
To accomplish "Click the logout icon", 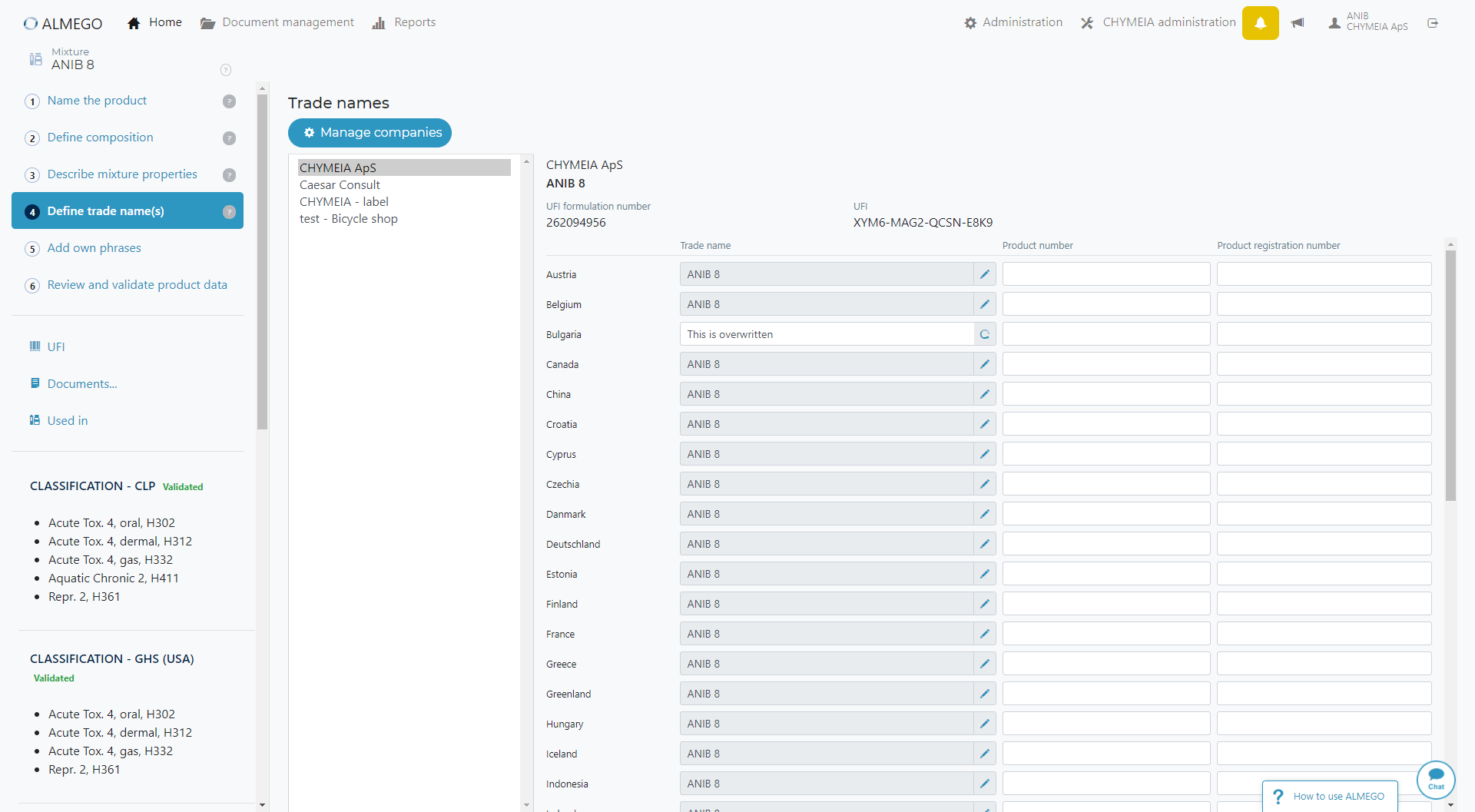I will (1433, 23).
